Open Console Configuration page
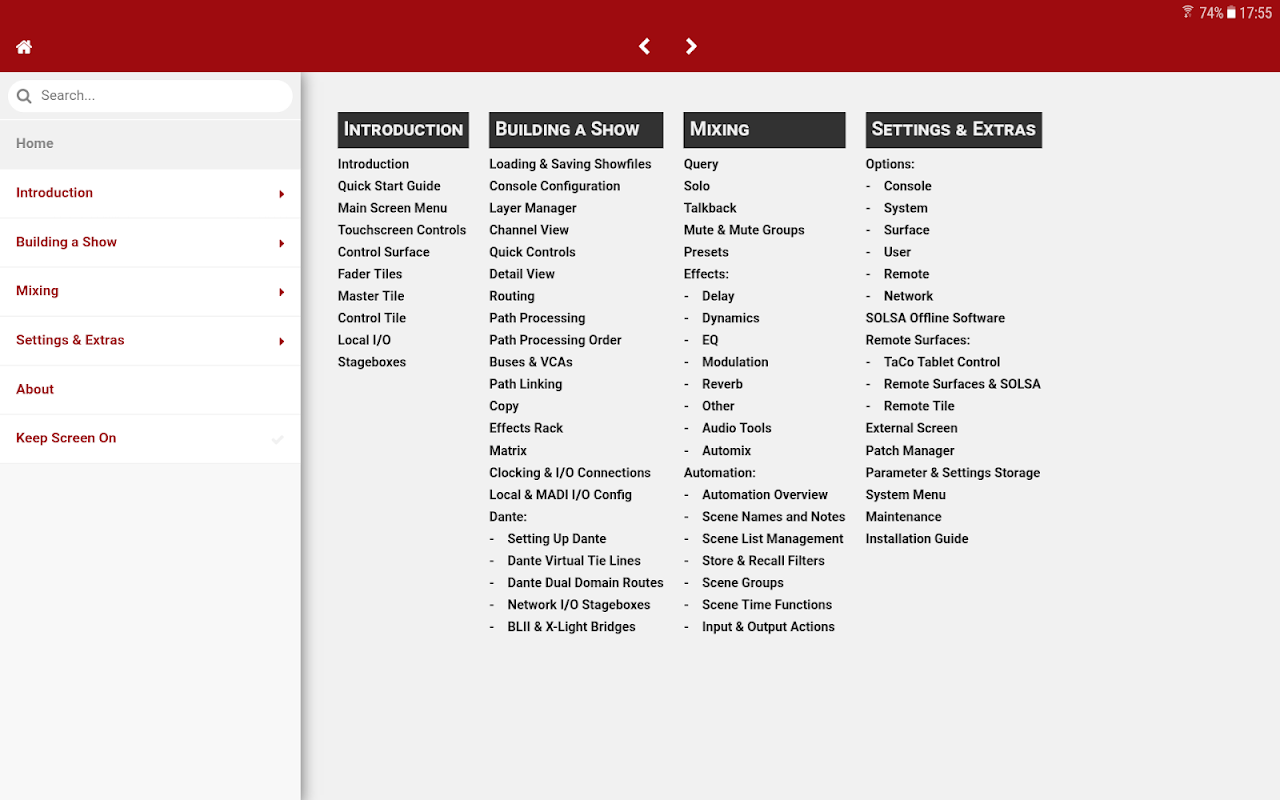The height and width of the screenshot is (800, 1280). tap(555, 186)
